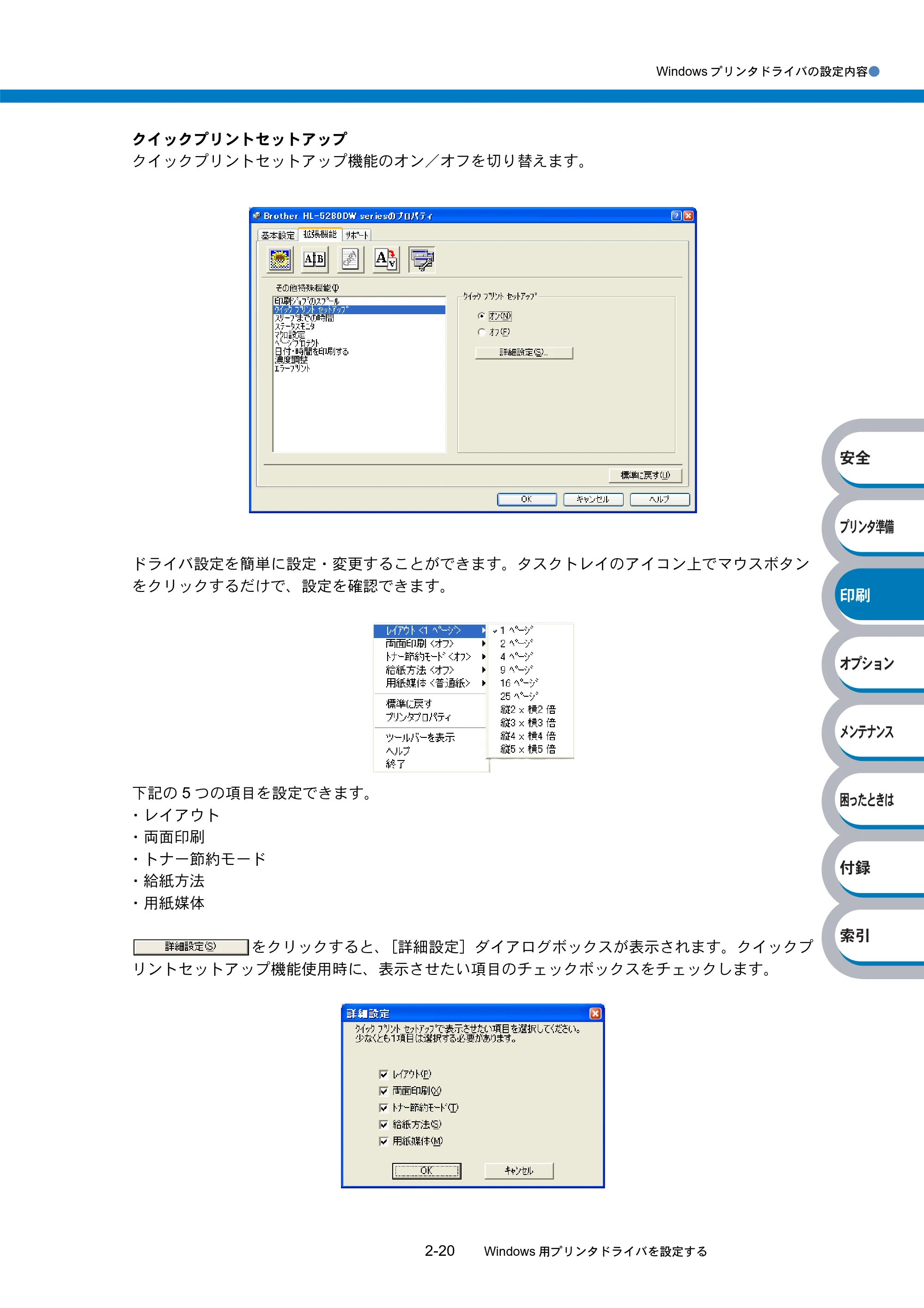Select 縦3 x 横3 倍 layout option
The height and width of the screenshot is (1308, 924).
[531, 723]
